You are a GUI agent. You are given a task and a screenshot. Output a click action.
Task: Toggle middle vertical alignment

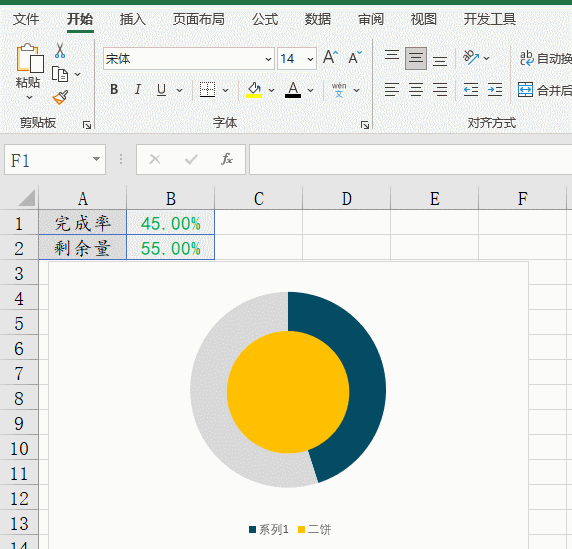click(416, 58)
